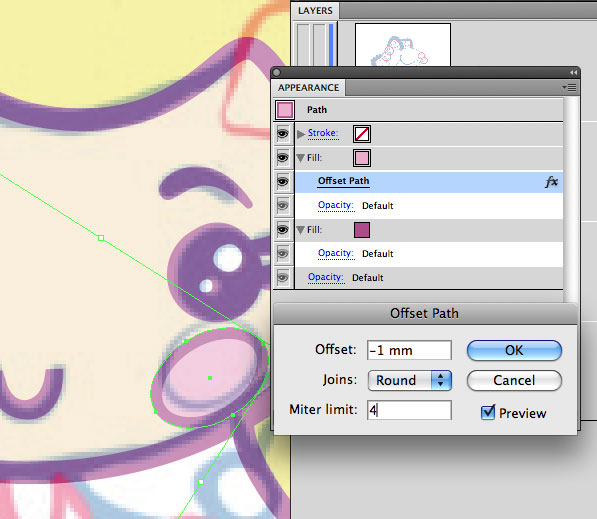The height and width of the screenshot is (519, 597).
Task: Open the Appearance panel flyout menu icon
Action: pos(570,88)
